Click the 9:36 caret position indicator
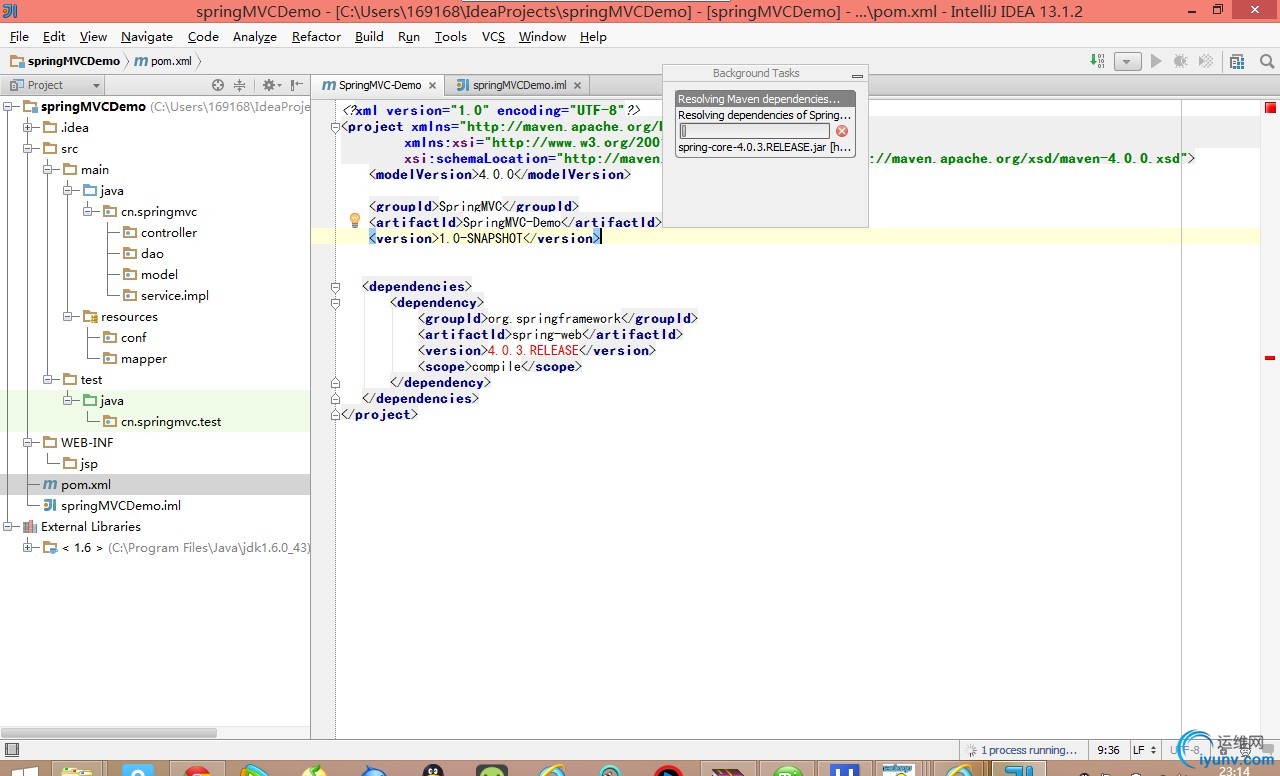This screenshot has width=1280, height=776. (x=1108, y=750)
